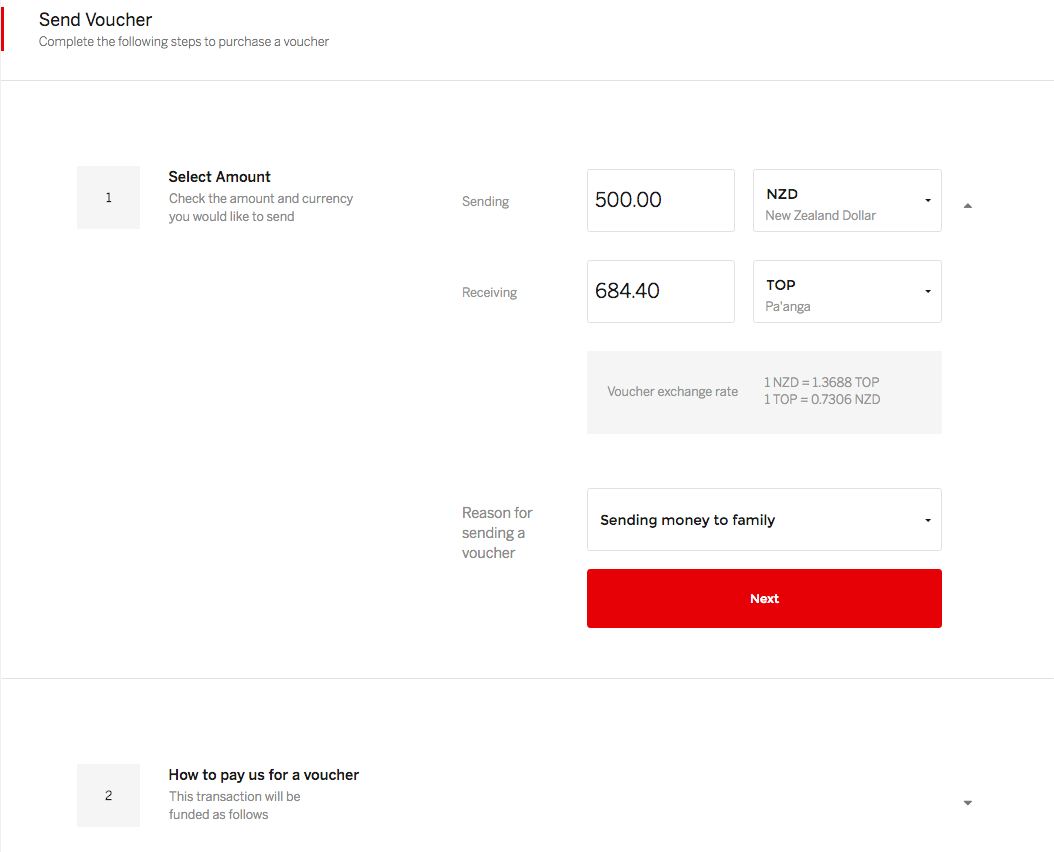Viewport: 1054px width, 852px height.
Task: Click the step 2 number box
Action: (108, 796)
